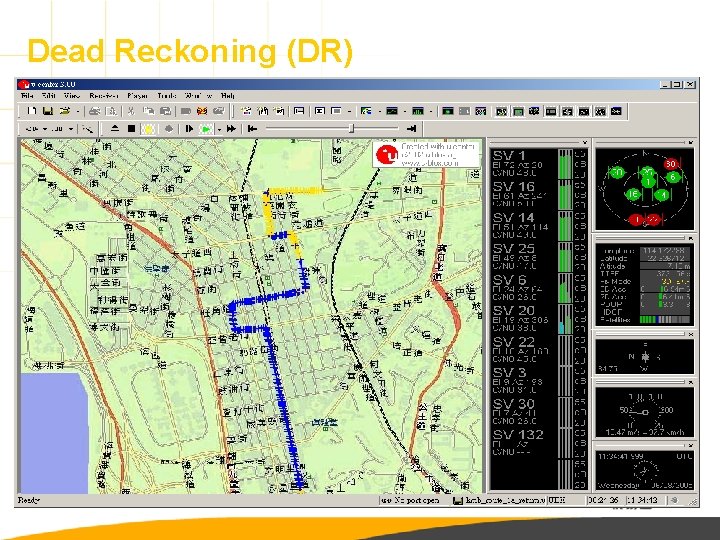Screen dimensions: 720x540
Task: Open the Tools menu
Action: tap(167, 96)
